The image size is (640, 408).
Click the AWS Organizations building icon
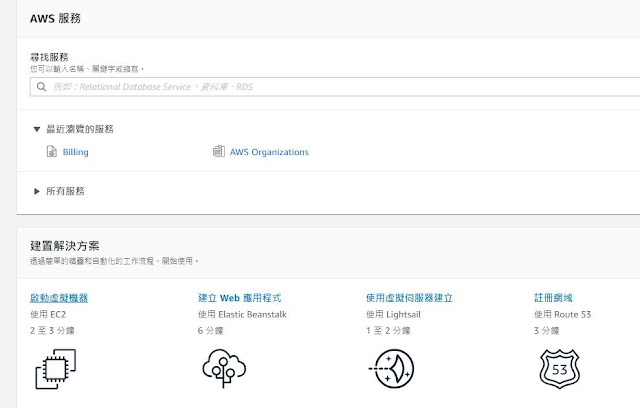pyautogui.click(x=219, y=151)
